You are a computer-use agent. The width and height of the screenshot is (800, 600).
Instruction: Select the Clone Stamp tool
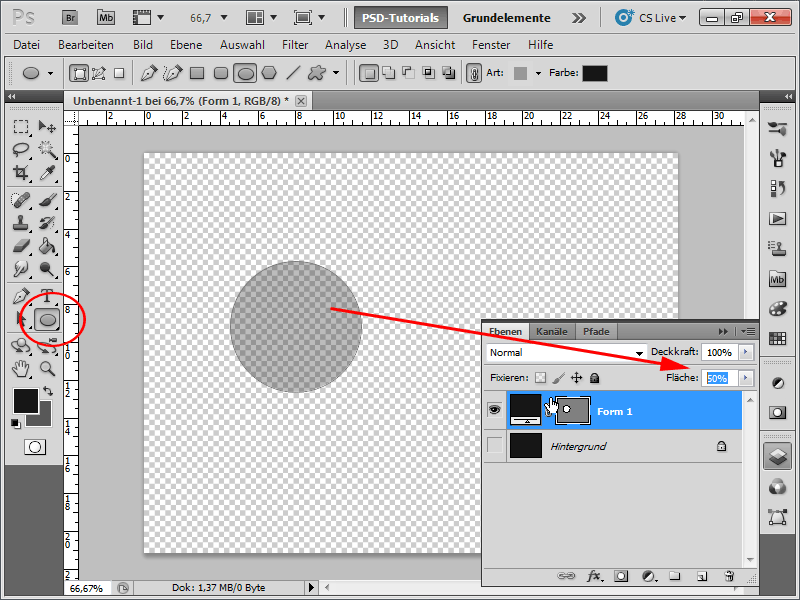coord(21,223)
